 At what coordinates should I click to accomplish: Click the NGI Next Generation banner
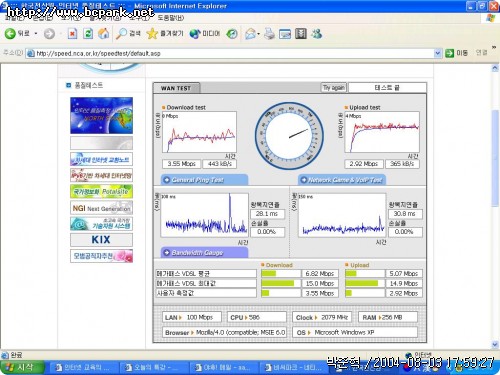tap(101, 208)
